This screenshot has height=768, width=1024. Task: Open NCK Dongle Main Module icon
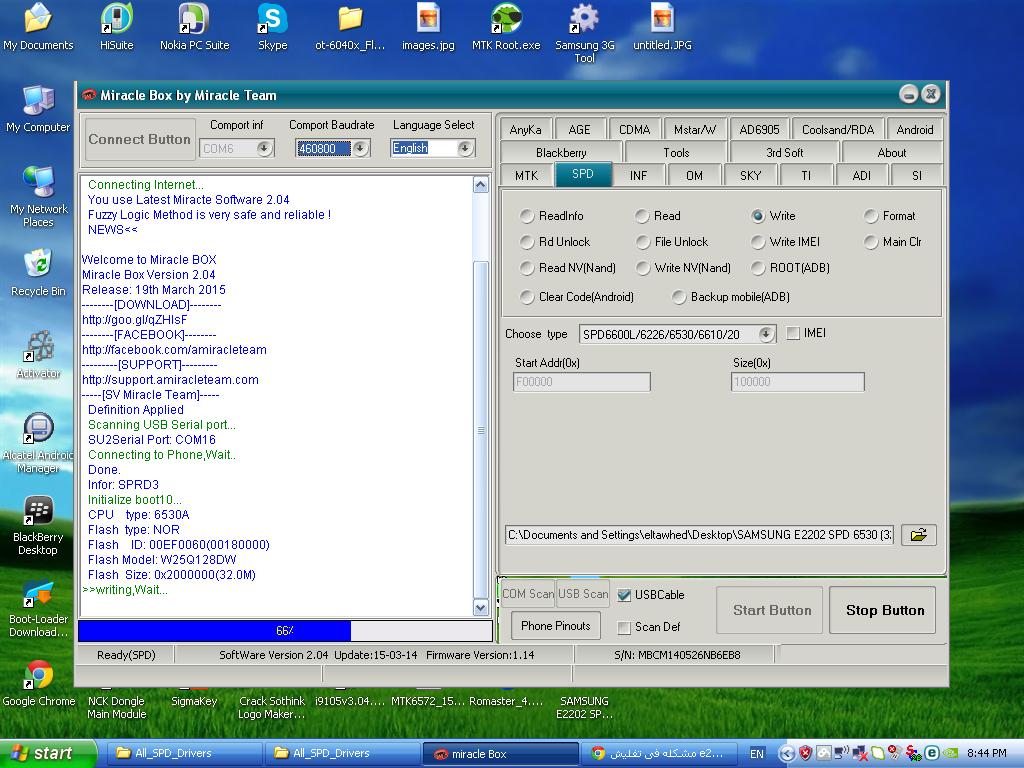[x=116, y=707]
